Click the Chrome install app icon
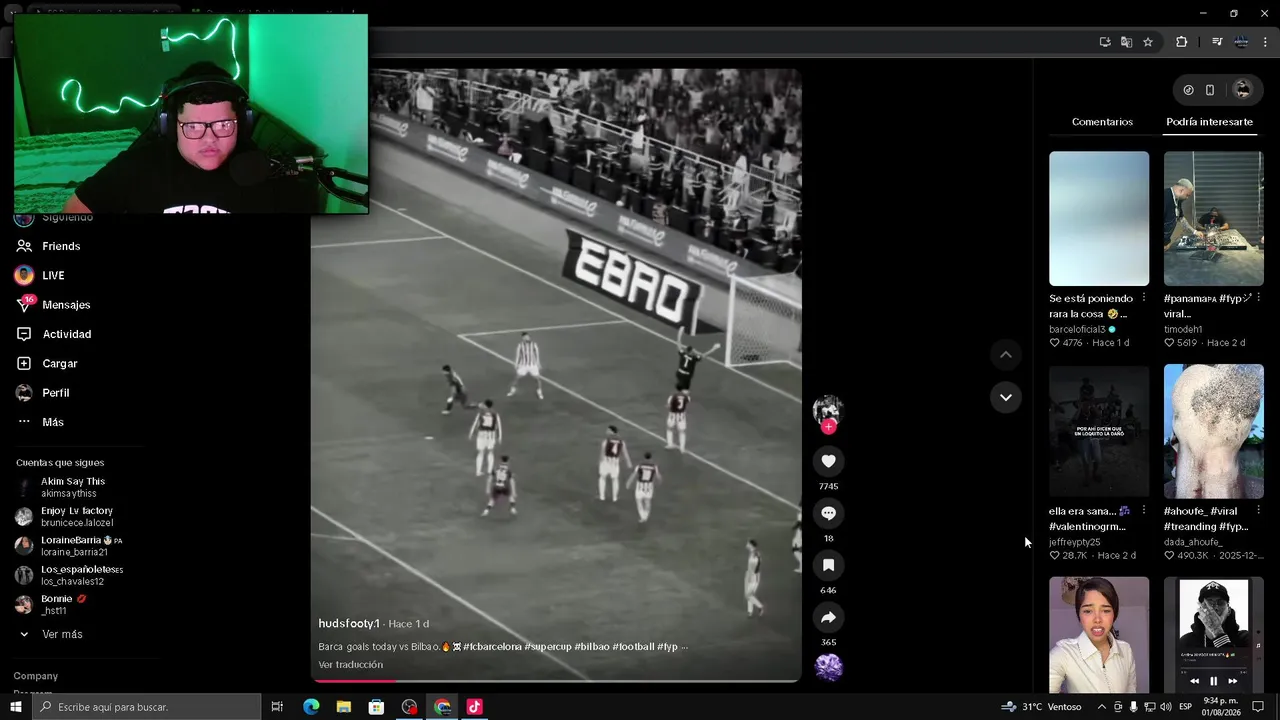 [x=1105, y=42]
